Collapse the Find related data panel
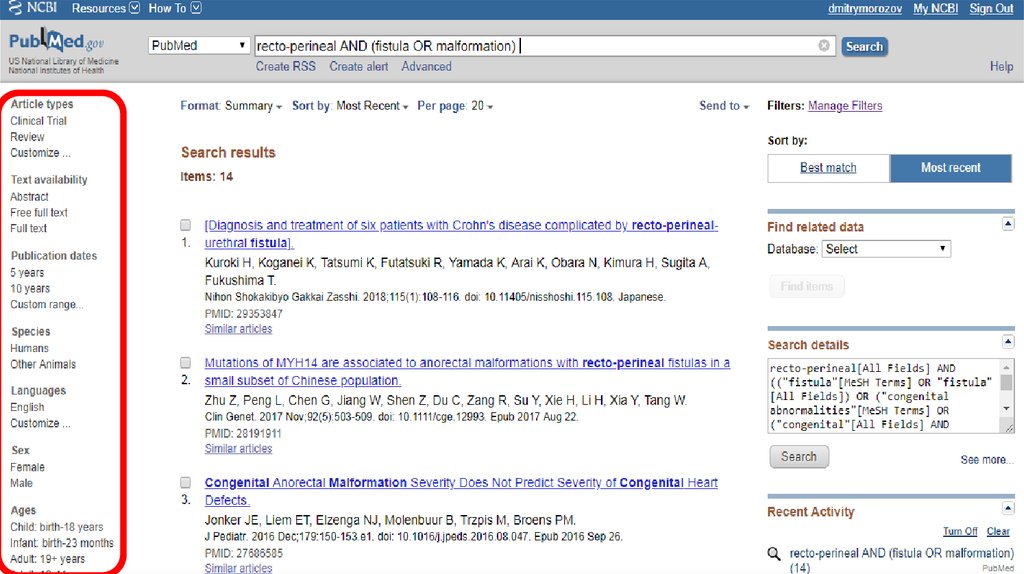Screen dimensions: 1024x574 click(1007, 224)
